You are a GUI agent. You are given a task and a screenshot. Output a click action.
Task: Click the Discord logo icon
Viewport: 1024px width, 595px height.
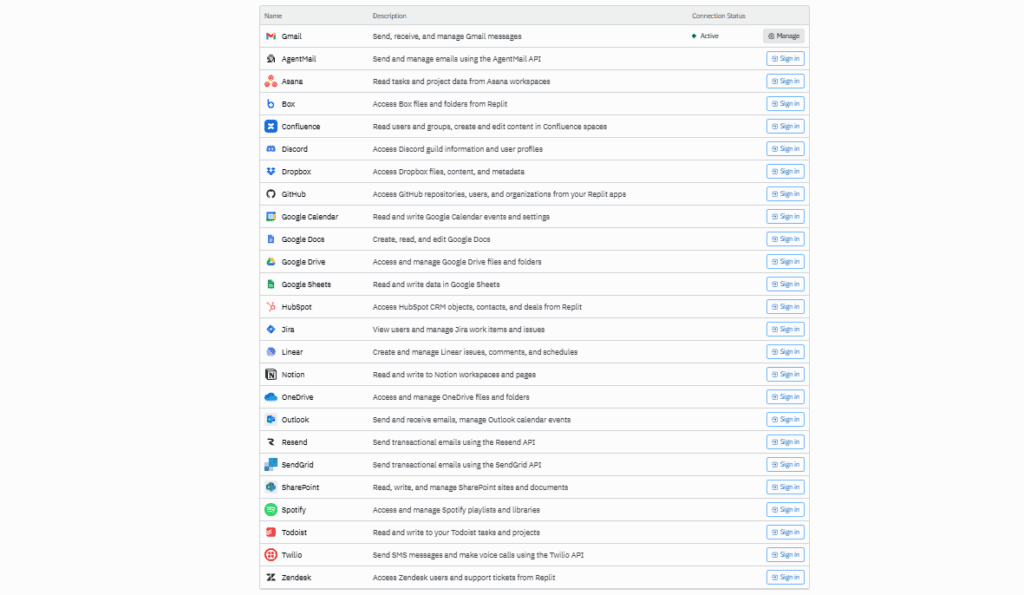tap(270, 149)
